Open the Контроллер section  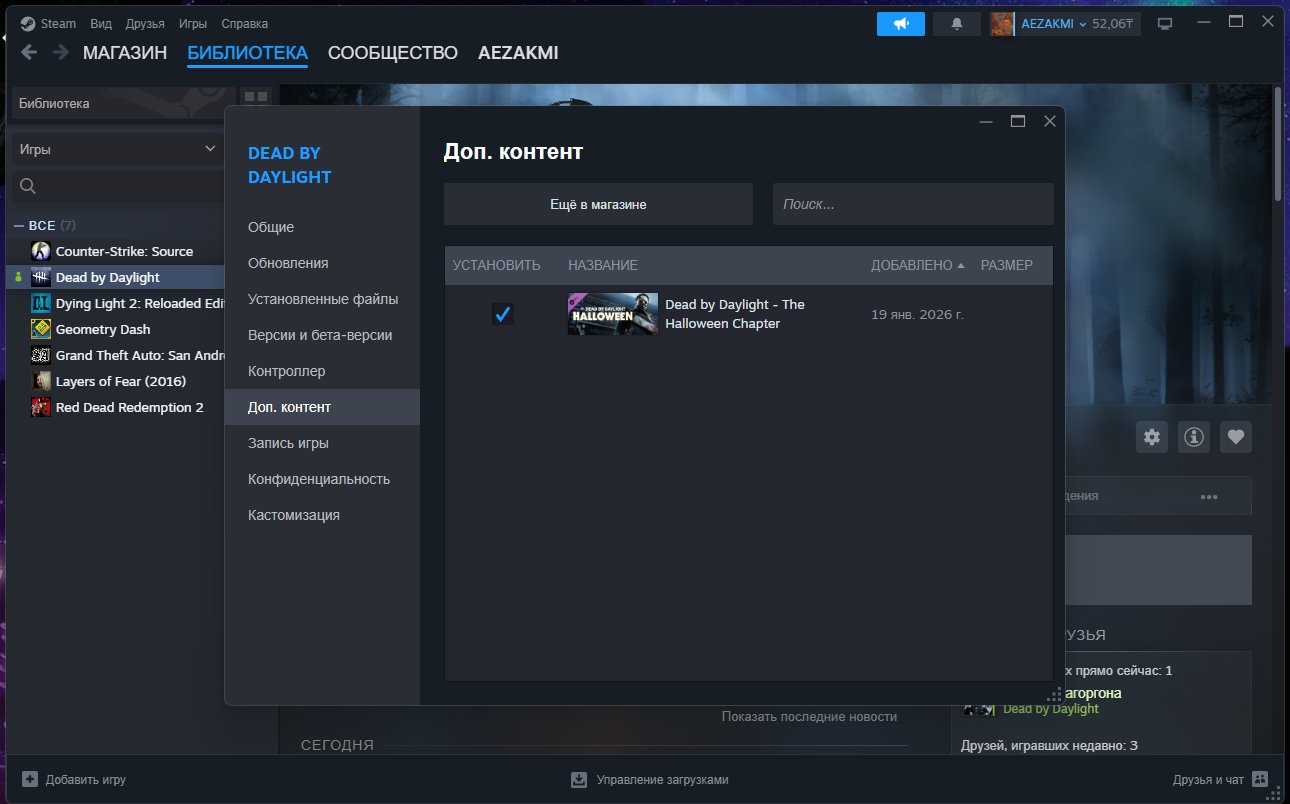[322, 371]
